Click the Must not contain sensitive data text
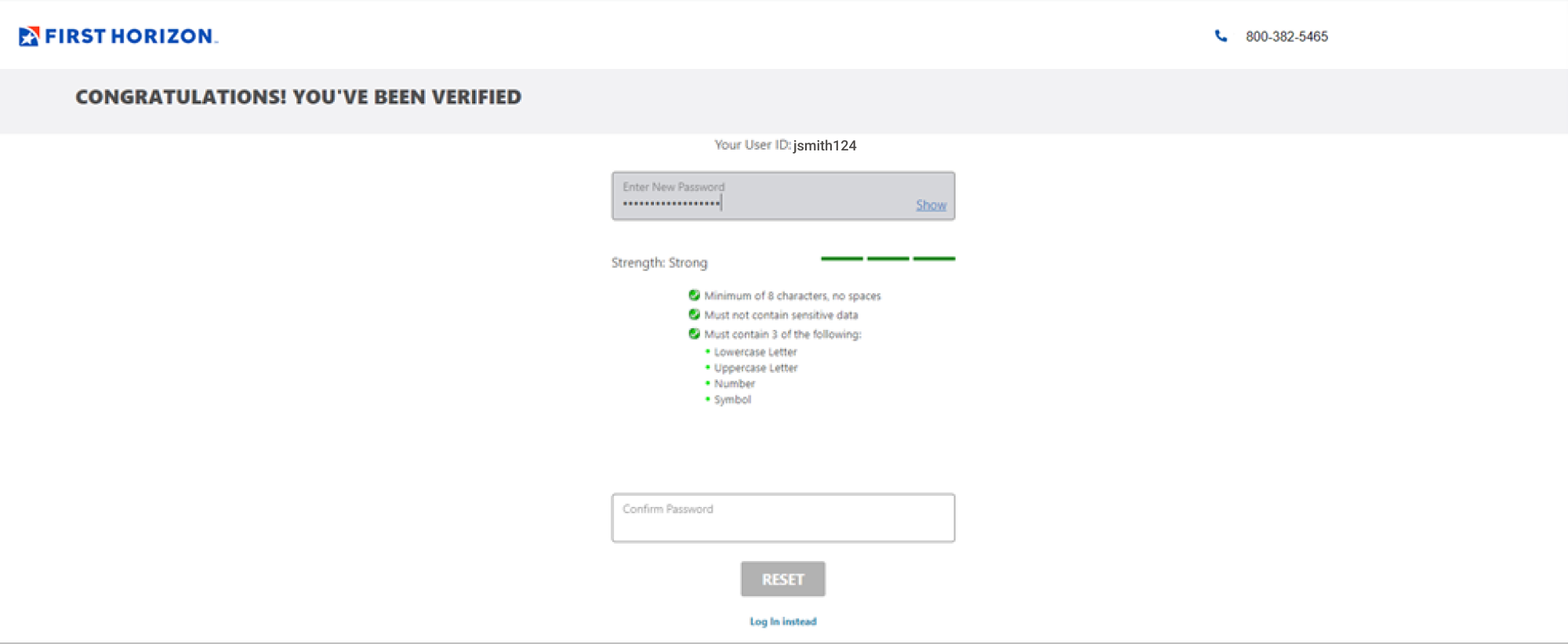This screenshot has width=1568, height=644. tap(781, 315)
